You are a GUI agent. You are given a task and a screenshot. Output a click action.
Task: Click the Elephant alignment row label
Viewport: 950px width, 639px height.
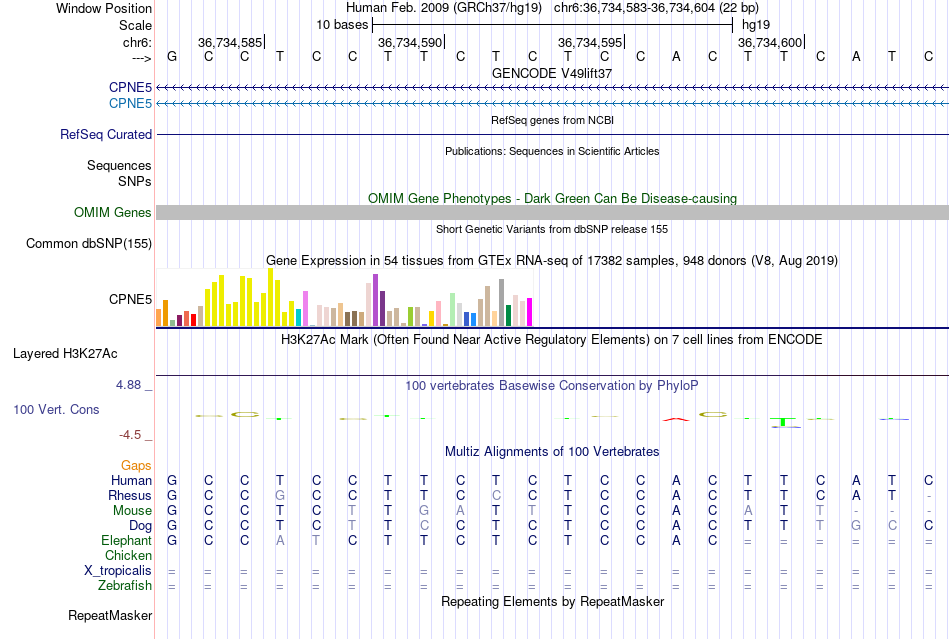point(126,540)
